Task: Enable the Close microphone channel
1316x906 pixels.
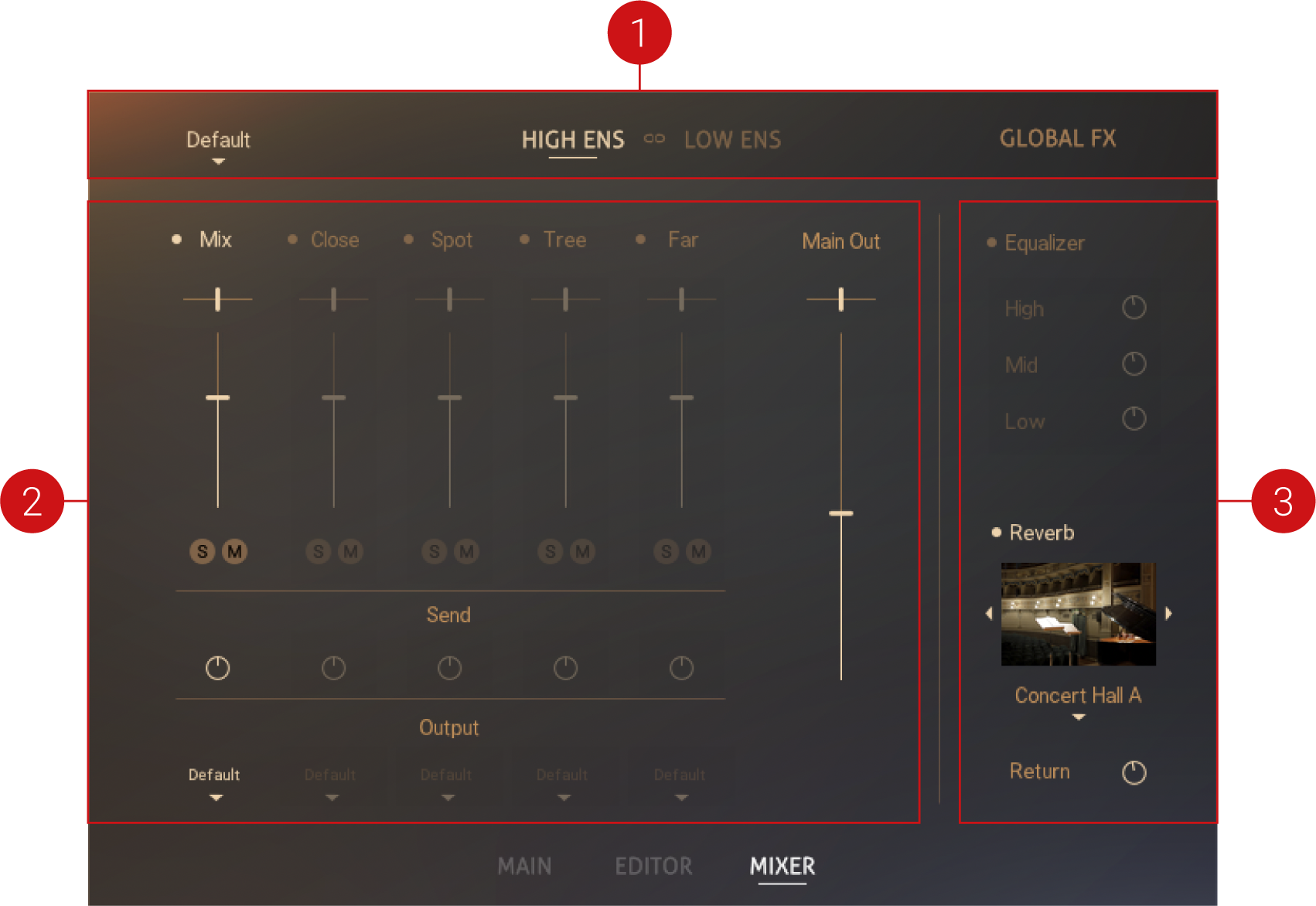Action: pos(292,240)
